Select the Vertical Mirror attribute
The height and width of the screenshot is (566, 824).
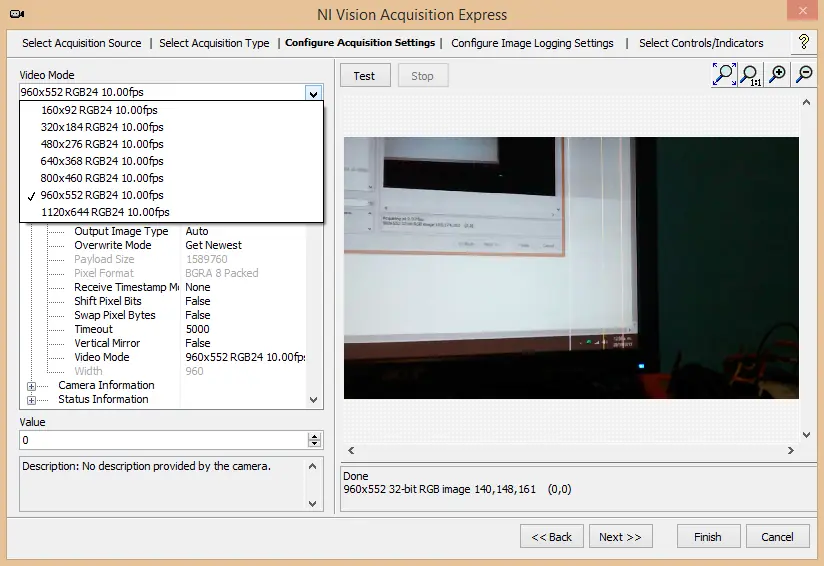(x=107, y=343)
